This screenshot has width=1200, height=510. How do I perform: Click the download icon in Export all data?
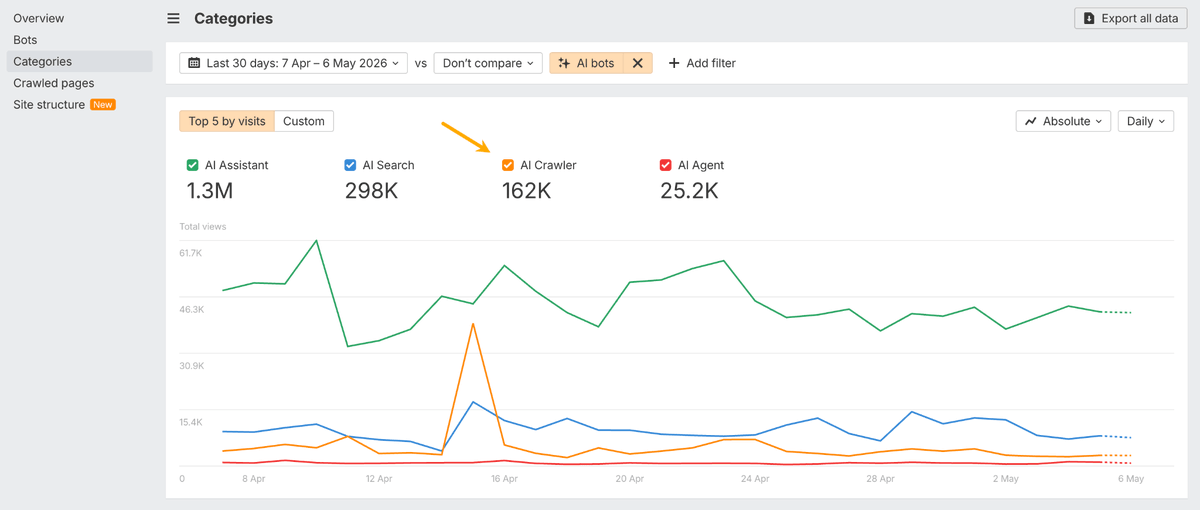[1089, 18]
